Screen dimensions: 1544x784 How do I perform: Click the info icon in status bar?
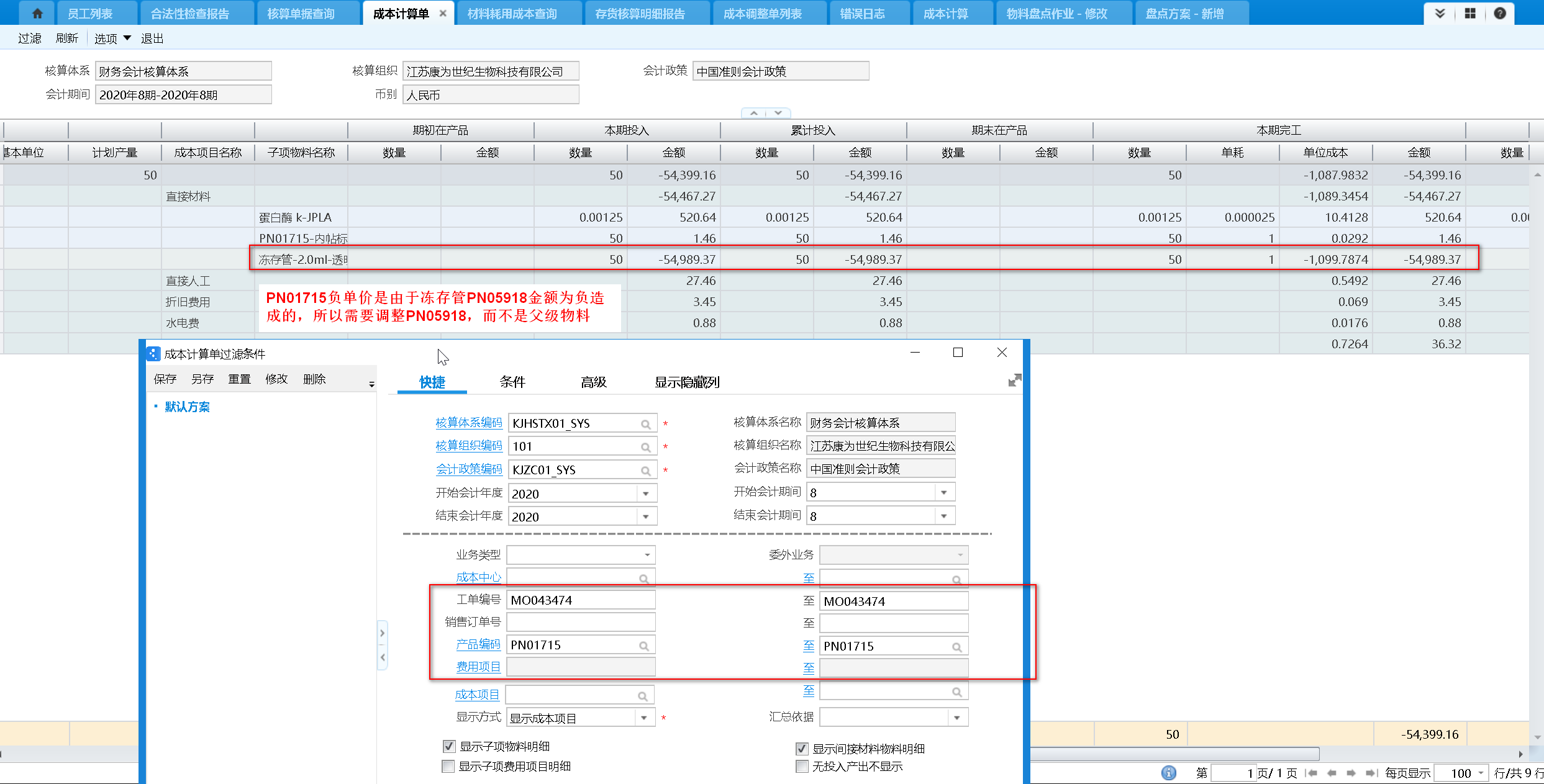pyautogui.click(x=1168, y=772)
